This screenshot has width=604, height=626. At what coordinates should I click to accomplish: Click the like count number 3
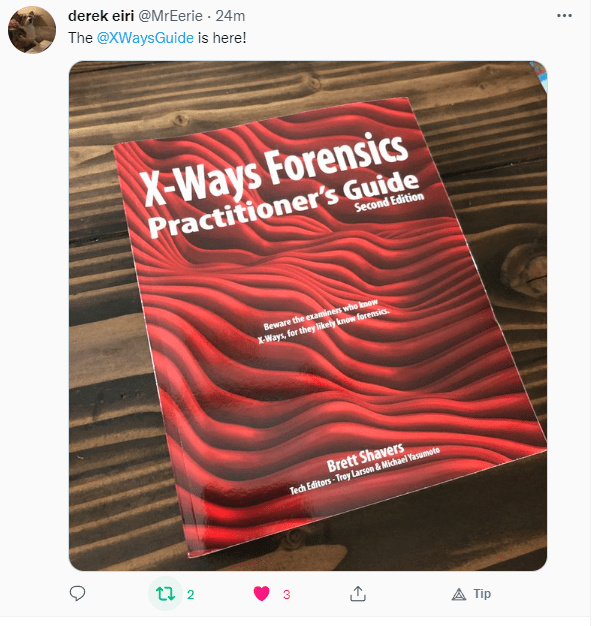[286, 594]
